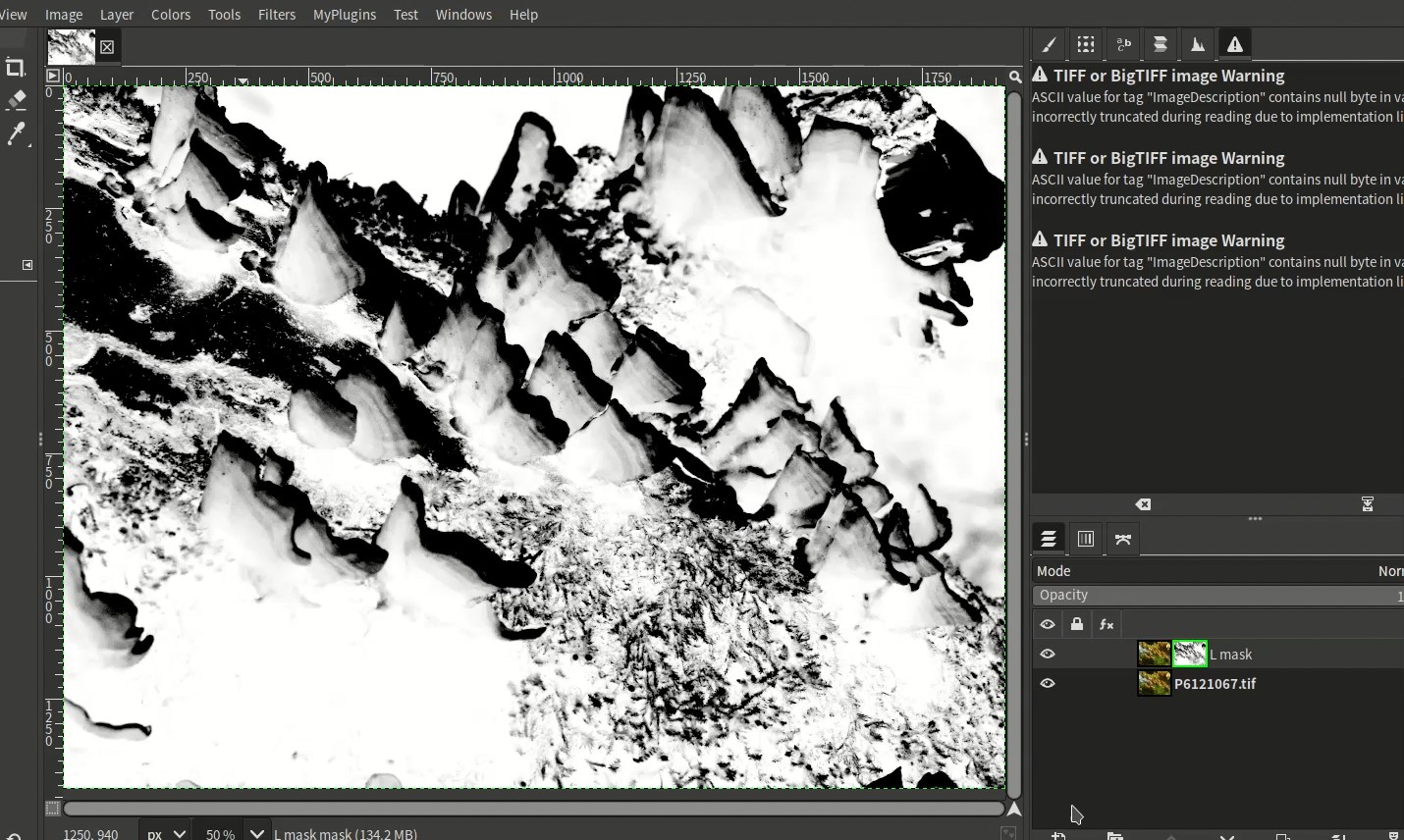Click the dock panel resize dots handle
The width and height of the screenshot is (1404, 840).
pyautogui.click(x=1255, y=519)
